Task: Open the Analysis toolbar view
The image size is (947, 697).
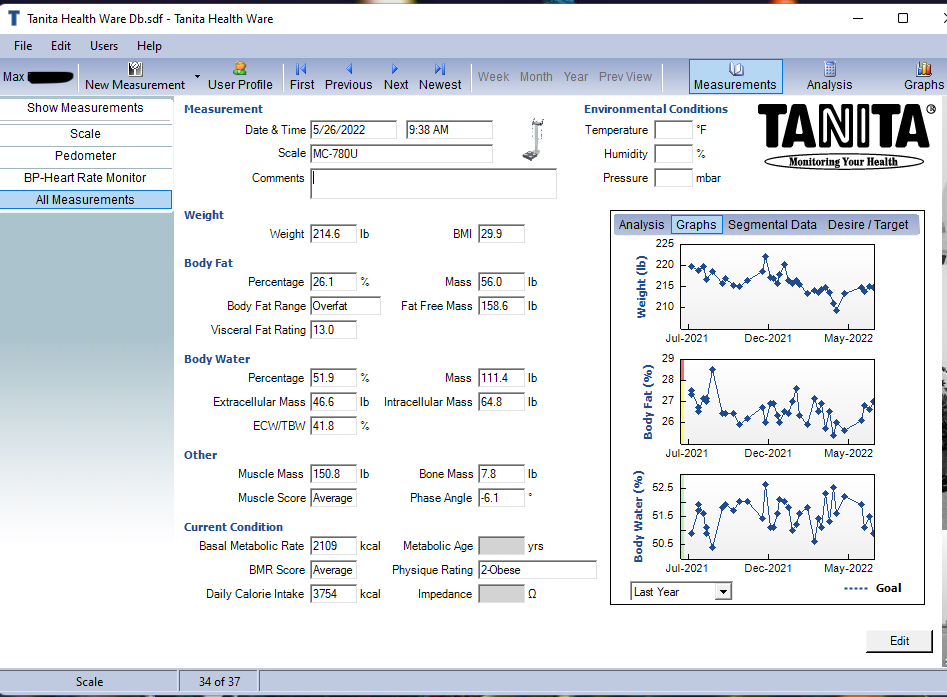Action: [829, 77]
